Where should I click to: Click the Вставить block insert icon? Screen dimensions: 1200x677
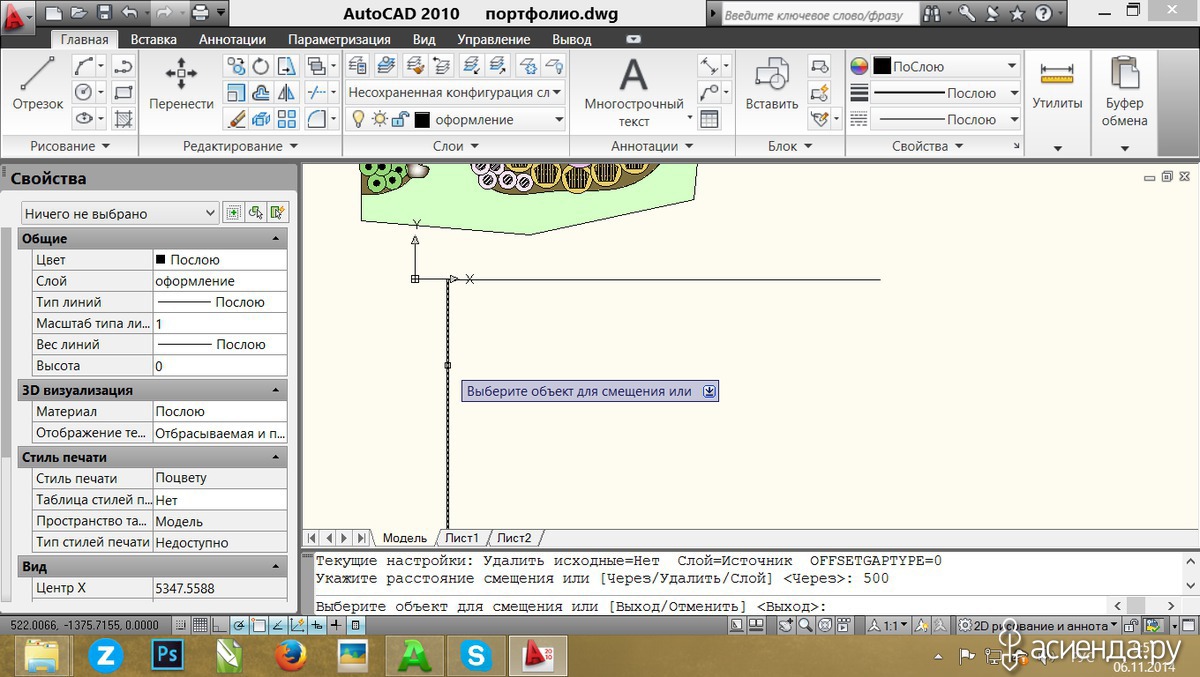pyautogui.click(x=771, y=85)
